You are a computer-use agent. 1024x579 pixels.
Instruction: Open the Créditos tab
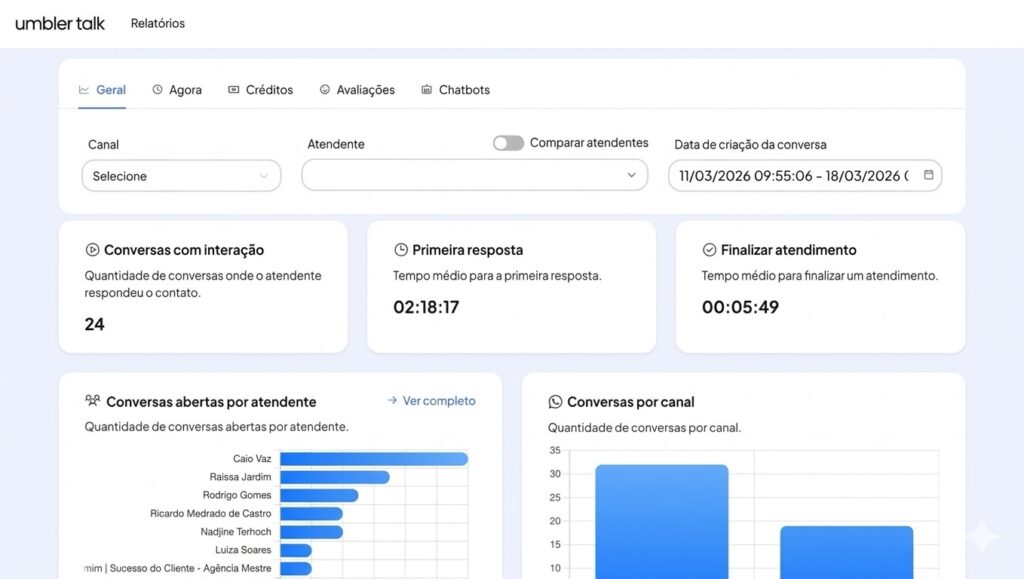[261, 90]
